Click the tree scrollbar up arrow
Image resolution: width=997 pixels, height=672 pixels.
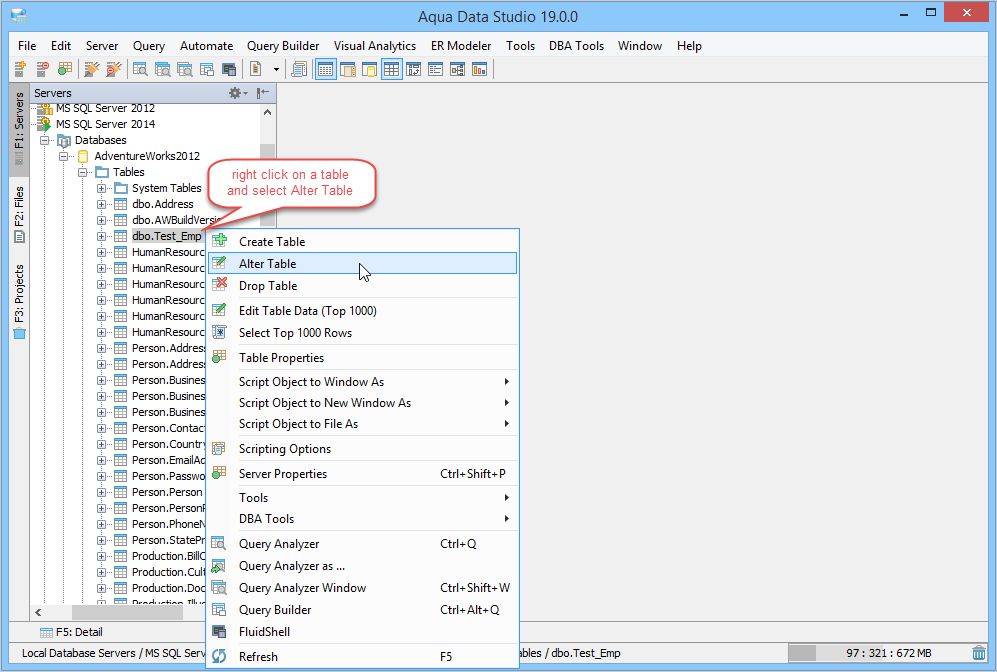pos(268,112)
